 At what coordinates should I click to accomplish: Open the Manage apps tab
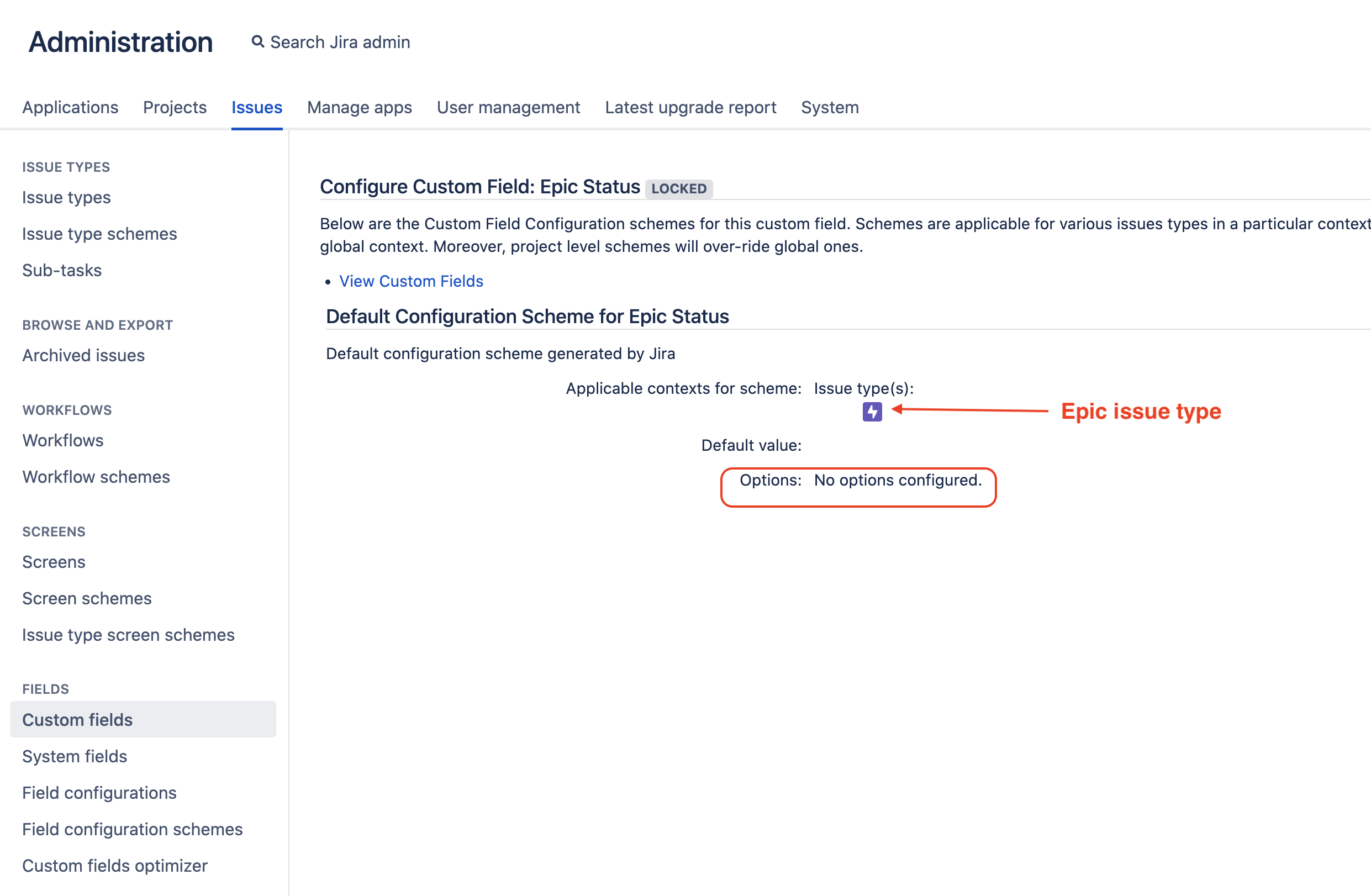click(x=360, y=107)
